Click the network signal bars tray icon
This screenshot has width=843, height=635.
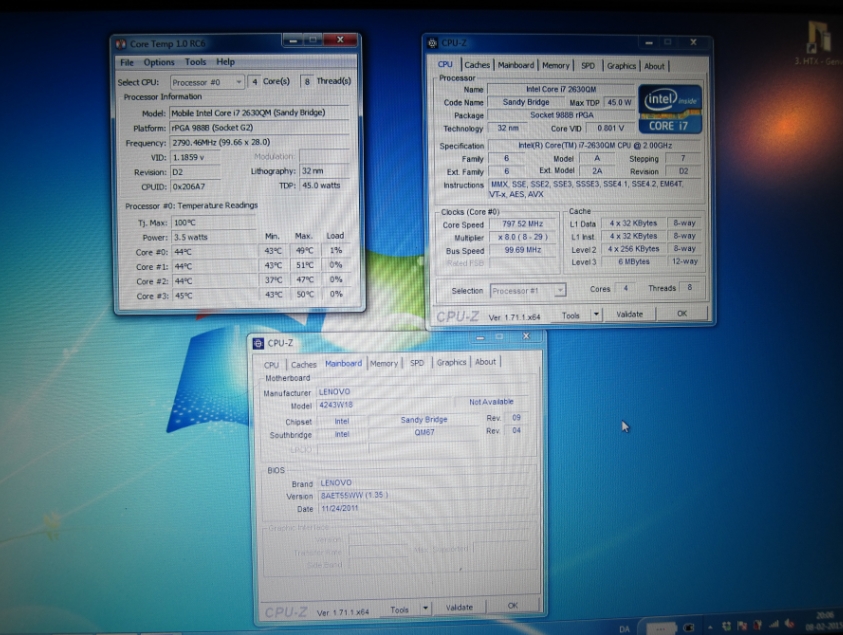pos(774,625)
